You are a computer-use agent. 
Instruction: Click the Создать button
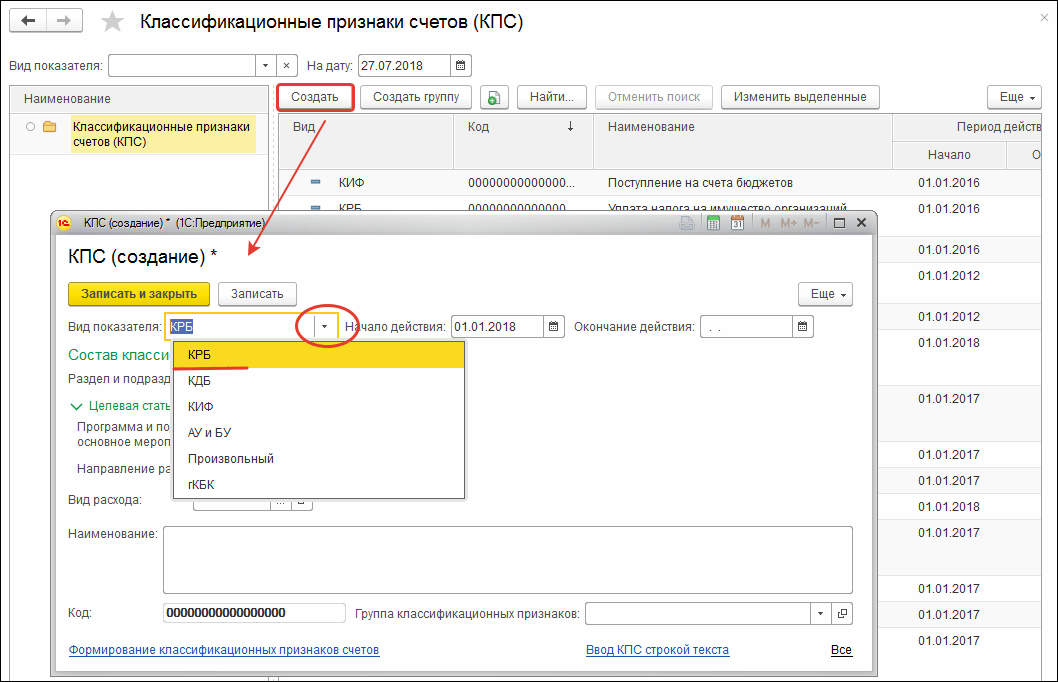coord(314,97)
